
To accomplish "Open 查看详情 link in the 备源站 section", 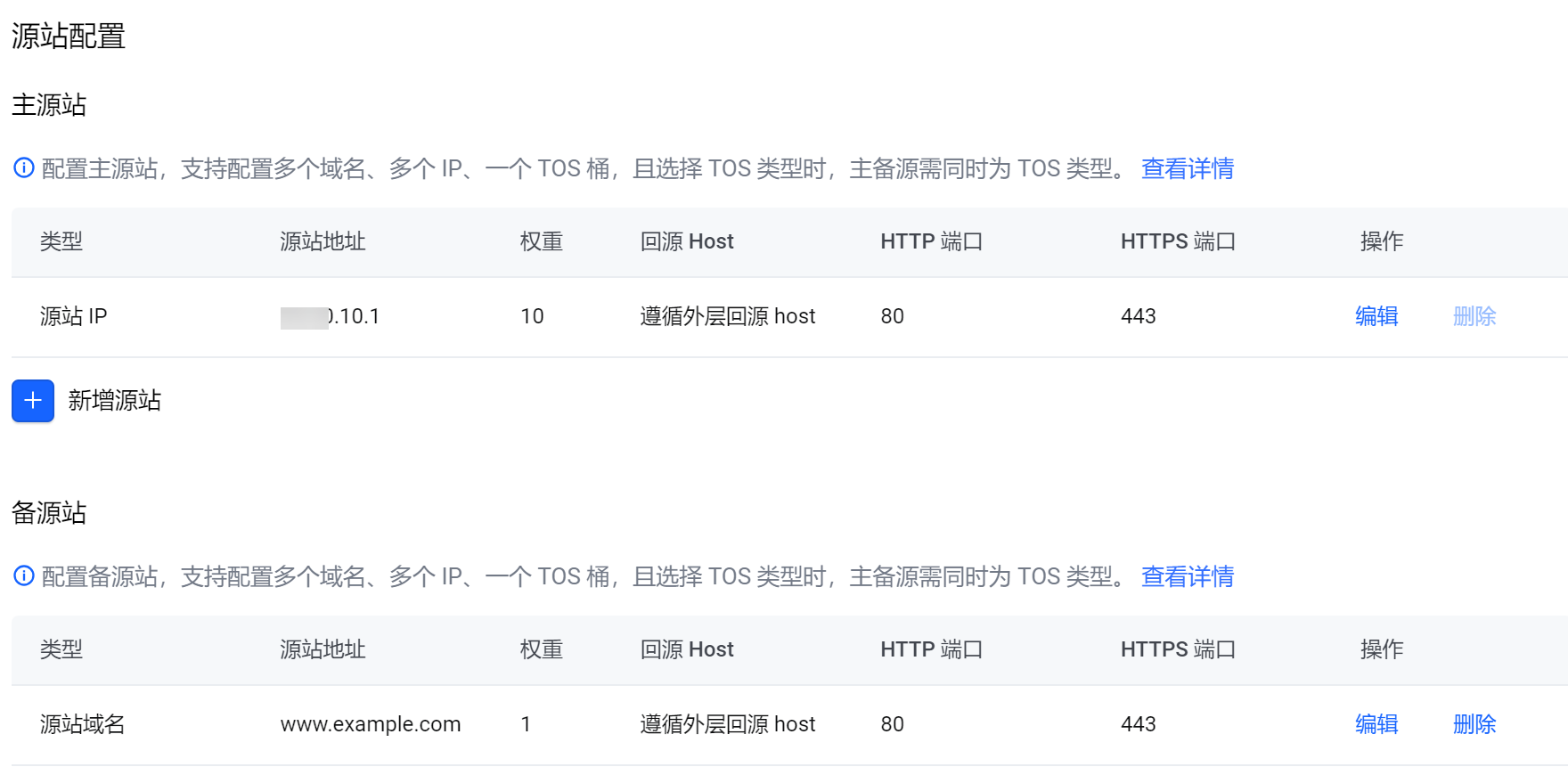I will click(x=1187, y=576).
